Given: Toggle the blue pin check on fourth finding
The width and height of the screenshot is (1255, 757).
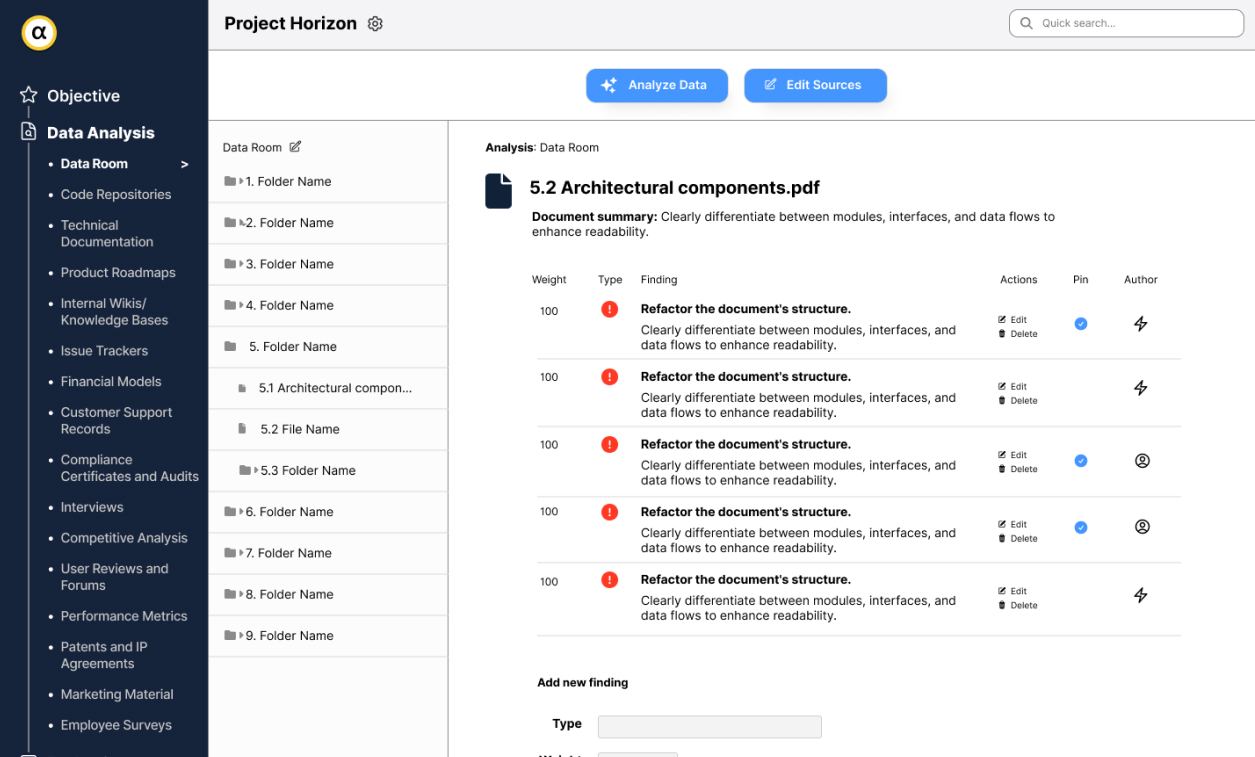Looking at the screenshot, I should point(1081,527).
